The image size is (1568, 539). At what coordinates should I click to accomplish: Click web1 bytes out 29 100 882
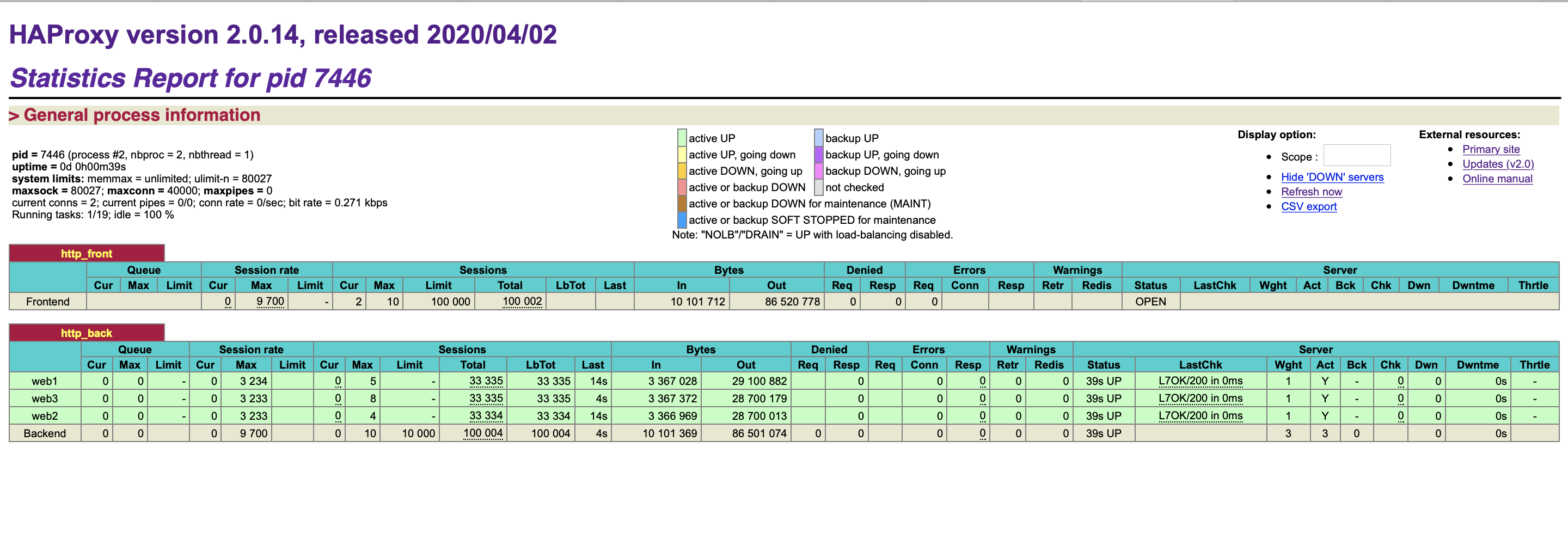[759, 381]
